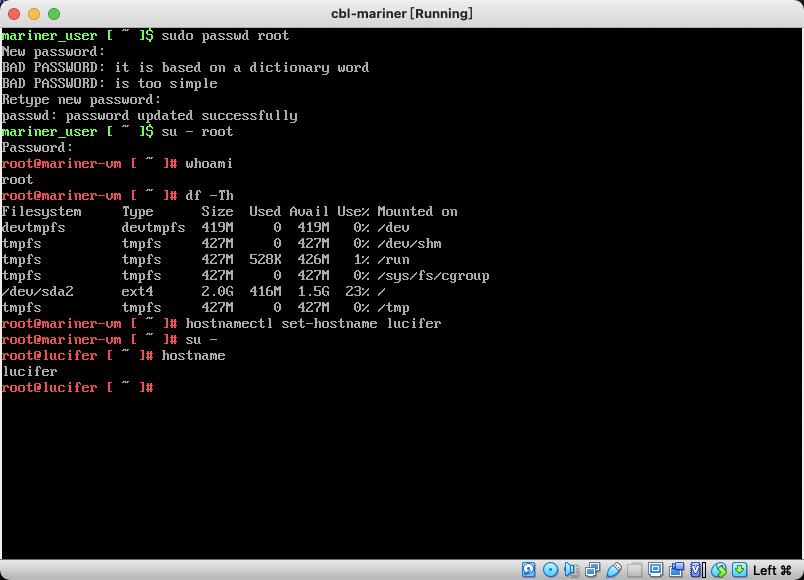Click the '2.0G' size value

pos(217,291)
